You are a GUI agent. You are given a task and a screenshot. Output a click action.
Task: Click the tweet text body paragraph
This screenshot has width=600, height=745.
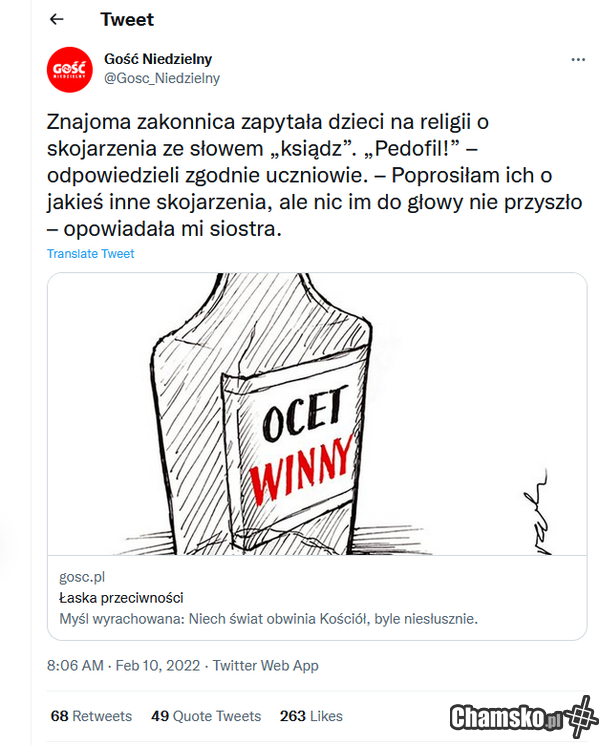(x=300, y=175)
